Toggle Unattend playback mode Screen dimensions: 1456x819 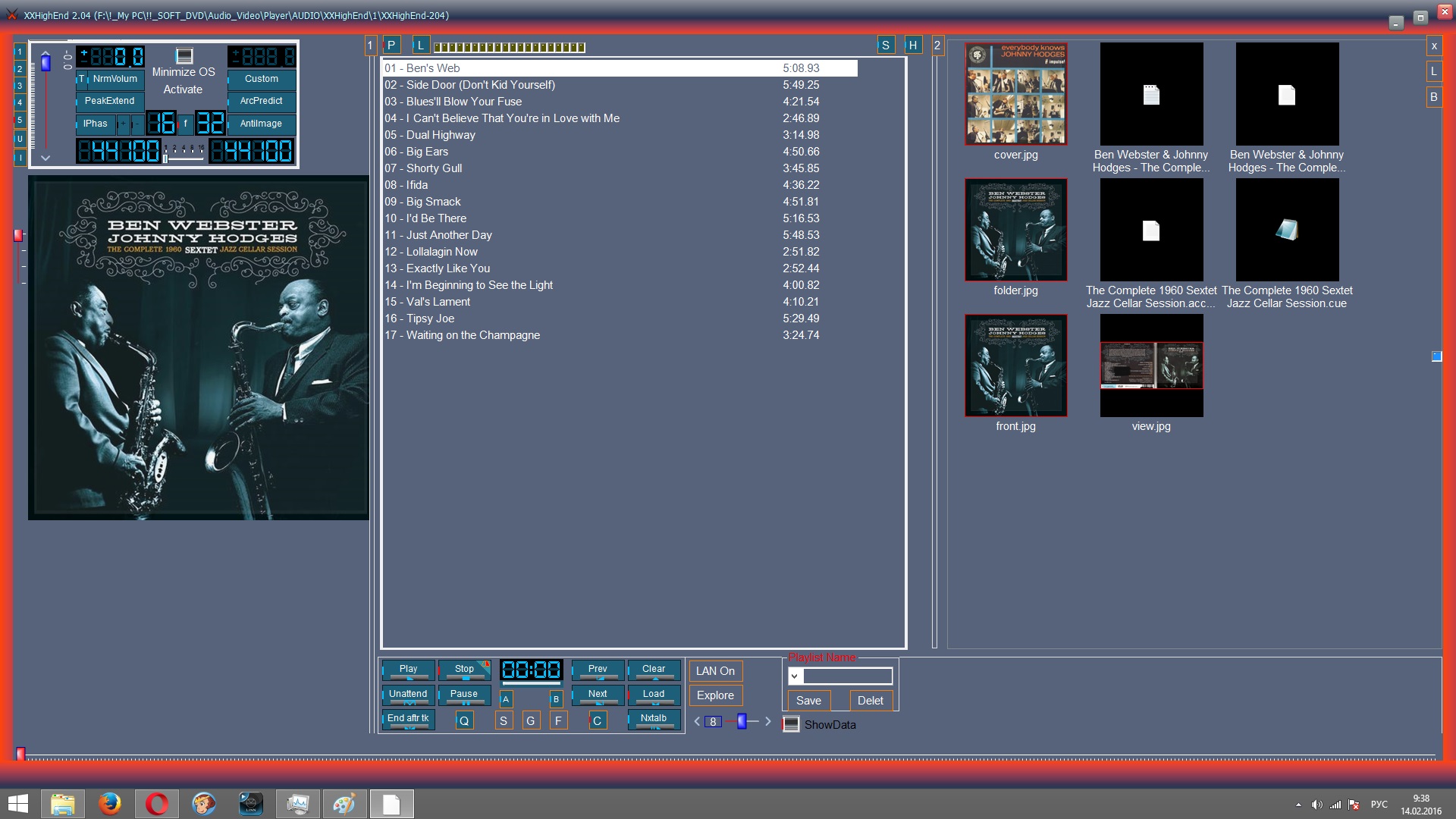tap(408, 694)
